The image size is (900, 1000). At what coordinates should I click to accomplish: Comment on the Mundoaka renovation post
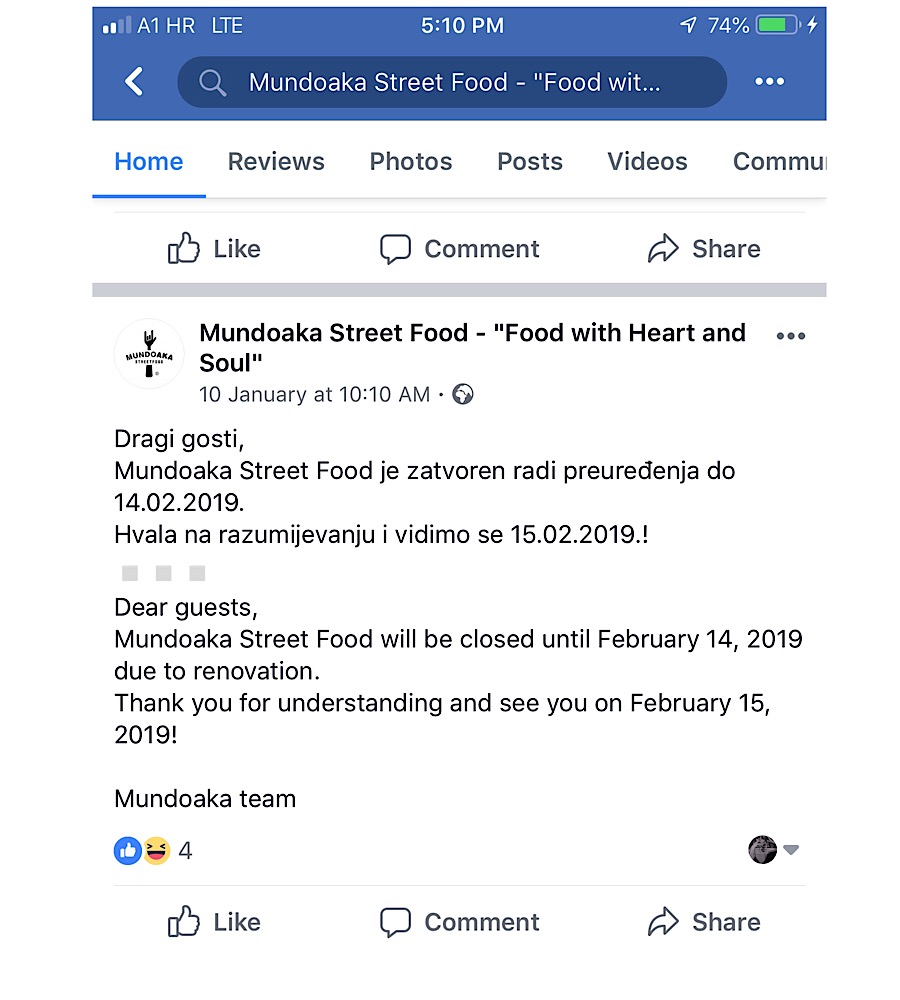460,922
